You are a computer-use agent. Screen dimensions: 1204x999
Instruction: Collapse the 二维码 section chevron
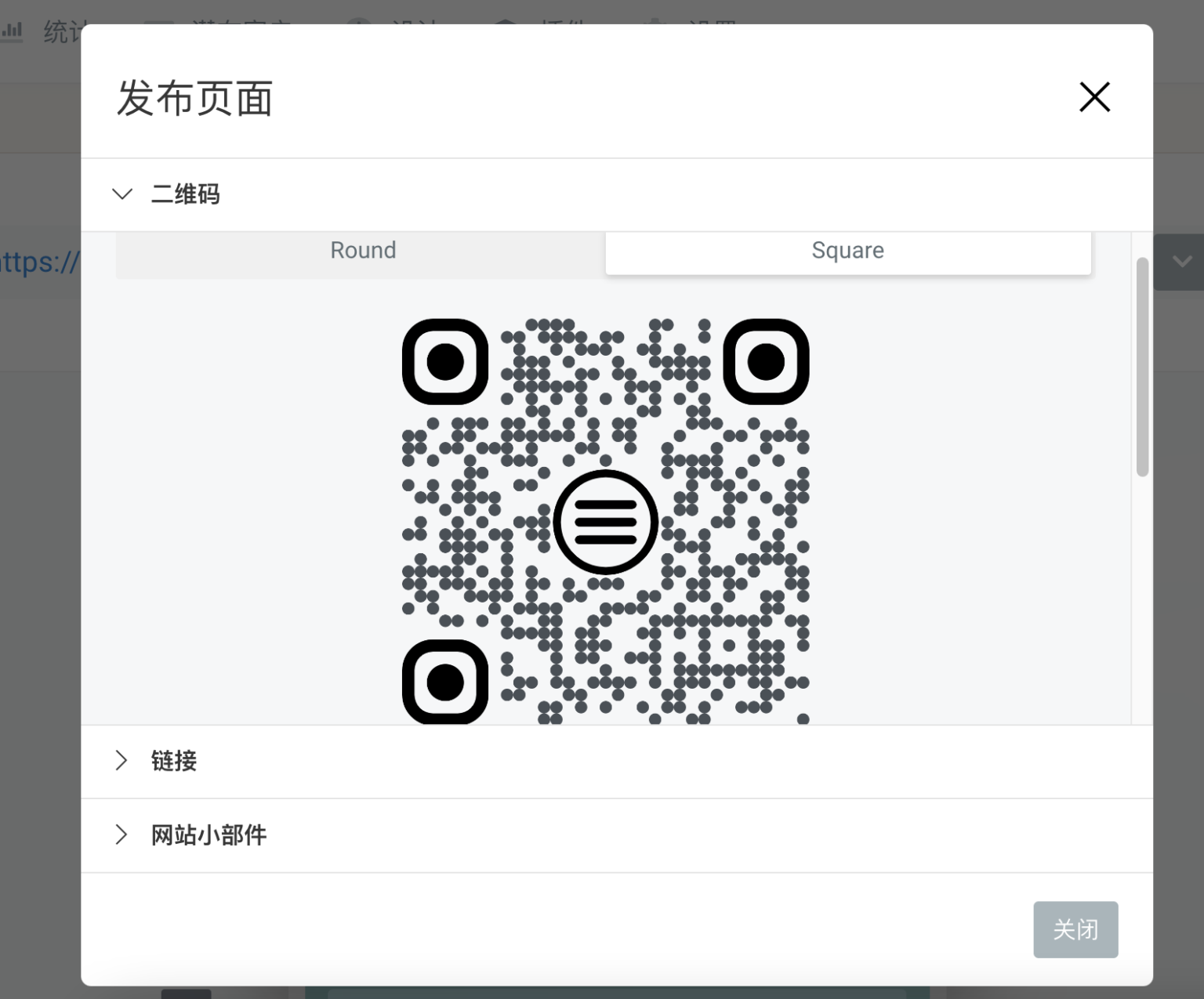(122, 194)
